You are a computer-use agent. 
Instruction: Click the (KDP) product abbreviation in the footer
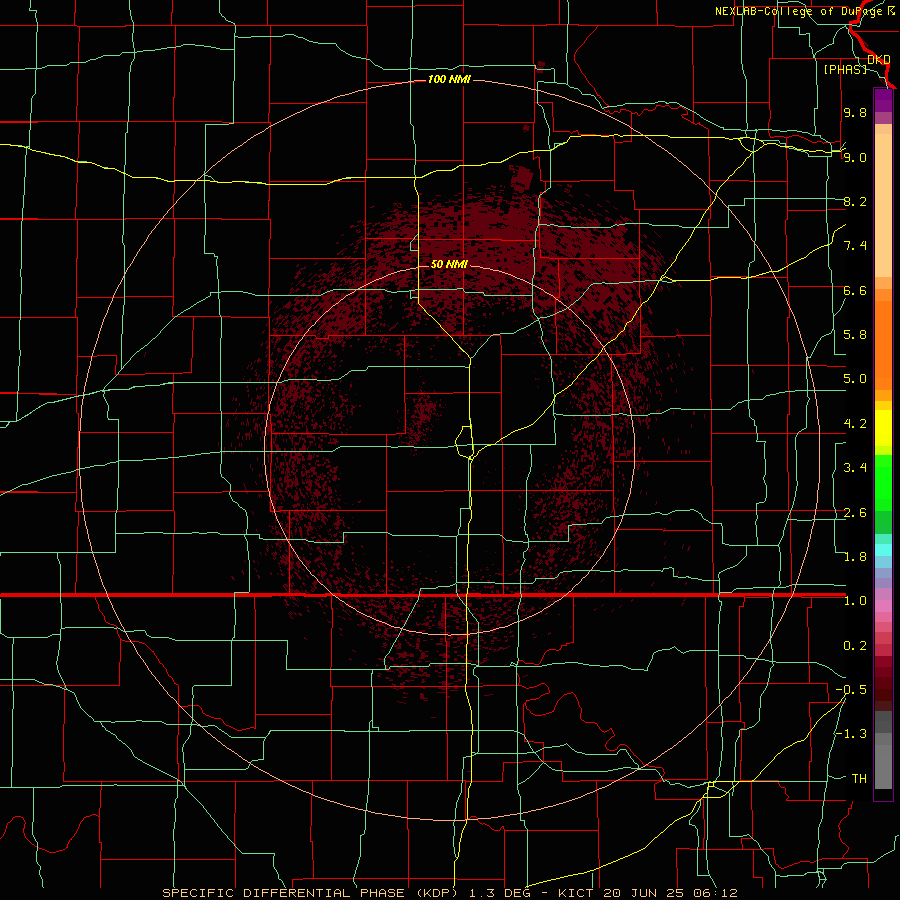[437, 893]
